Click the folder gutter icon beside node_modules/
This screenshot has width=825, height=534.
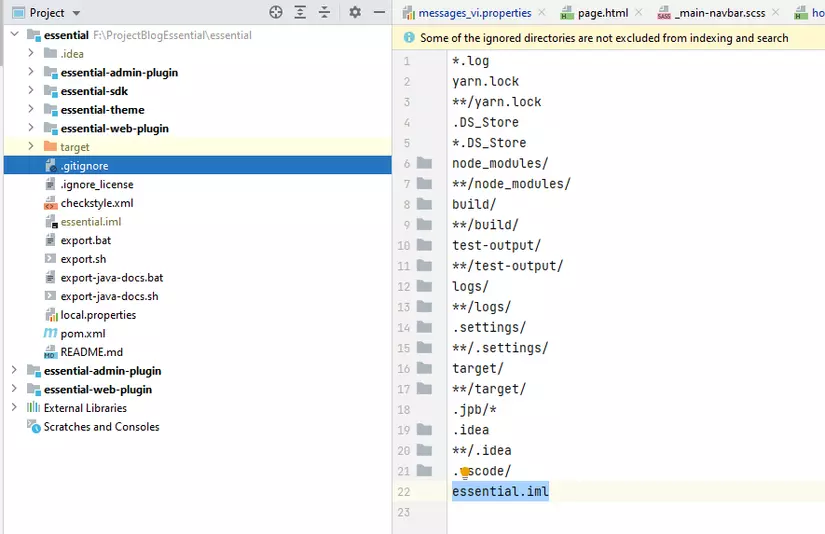(425, 163)
